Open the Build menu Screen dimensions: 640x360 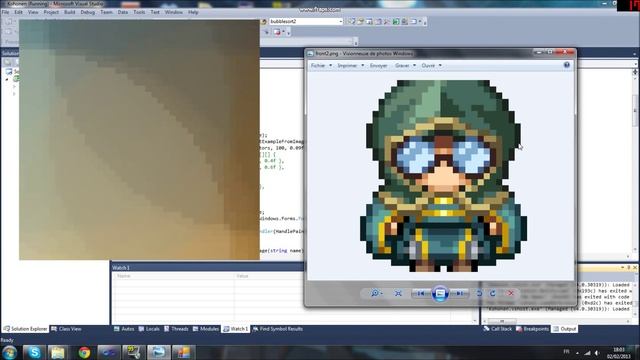[x=69, y=12]
